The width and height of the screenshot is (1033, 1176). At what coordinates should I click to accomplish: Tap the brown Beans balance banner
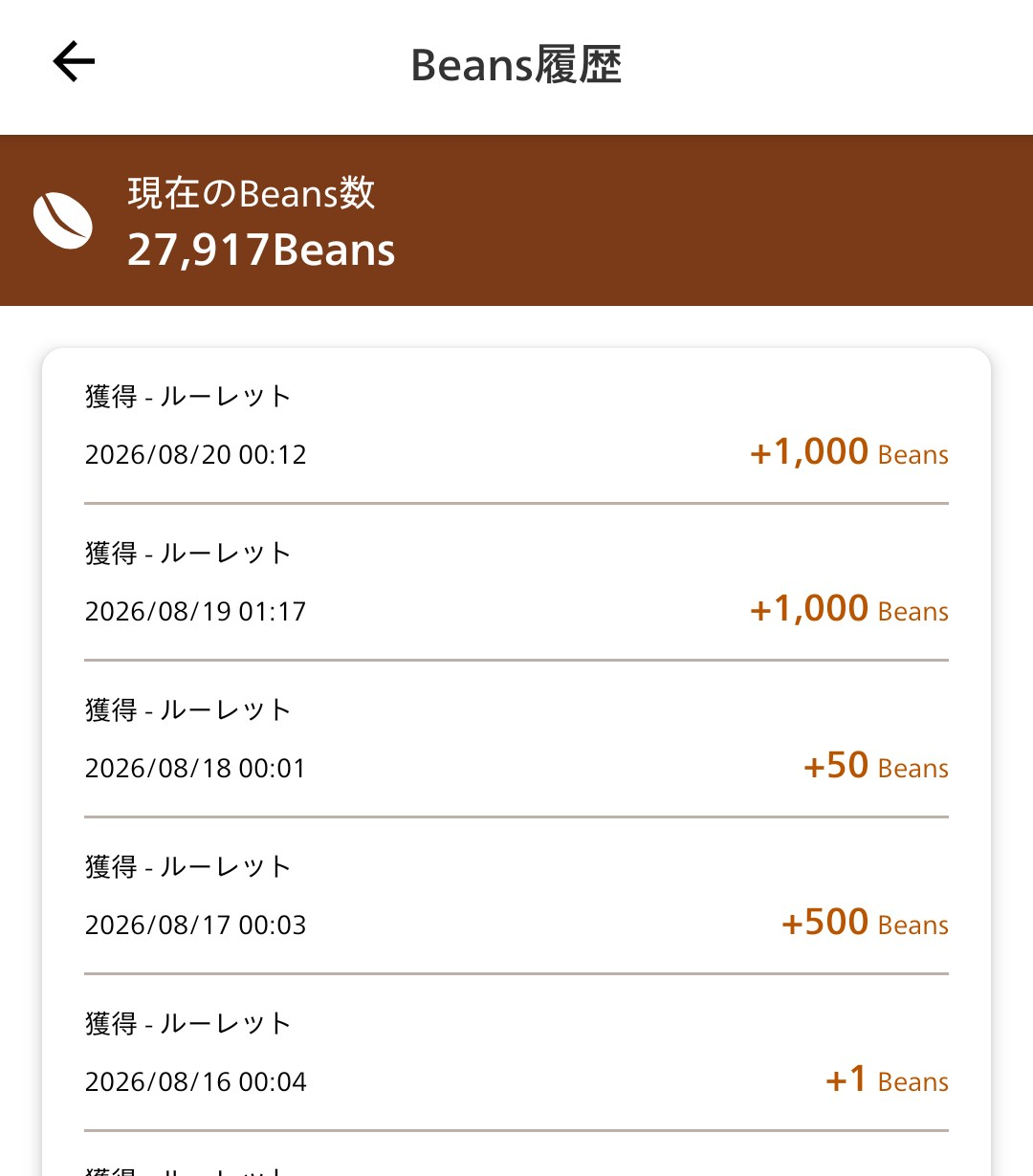click(x=516, y=220)
